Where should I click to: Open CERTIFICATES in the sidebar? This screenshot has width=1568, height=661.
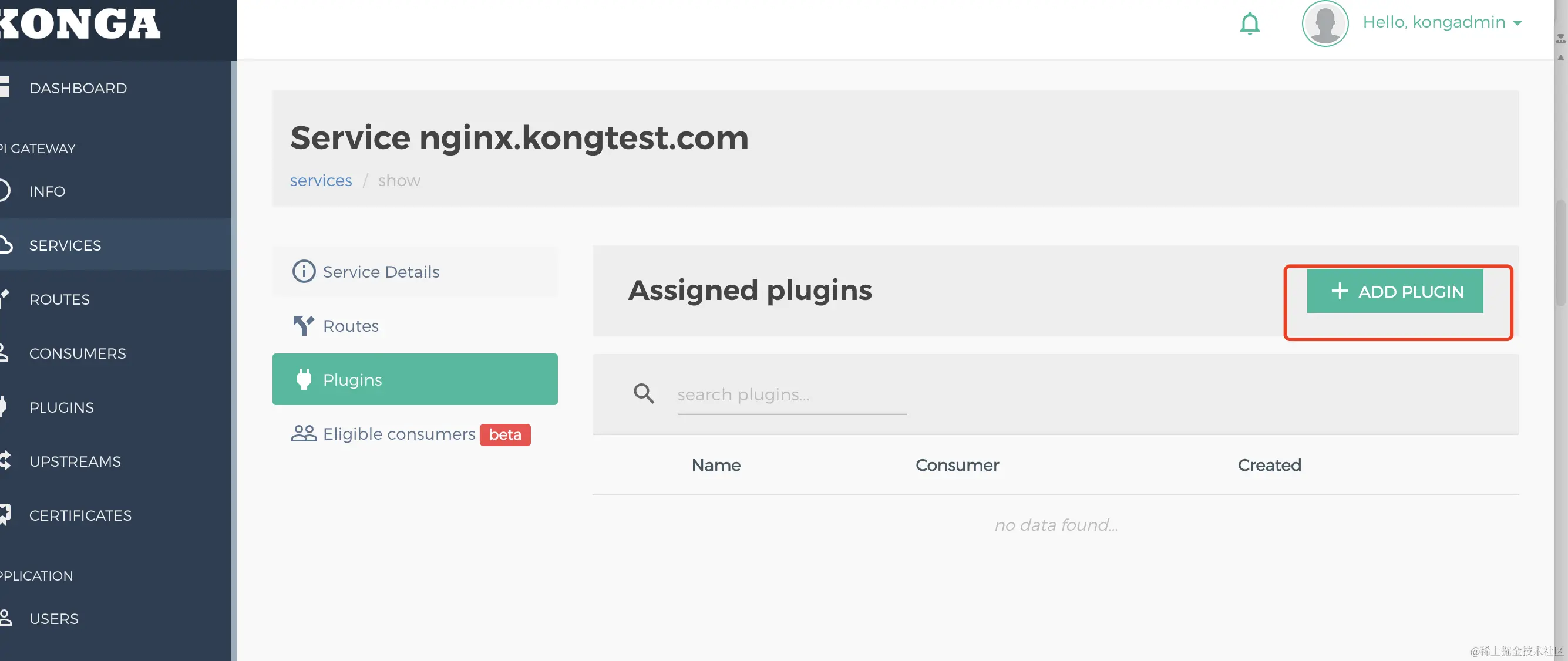pyautogui.click(x=80, y=515)
